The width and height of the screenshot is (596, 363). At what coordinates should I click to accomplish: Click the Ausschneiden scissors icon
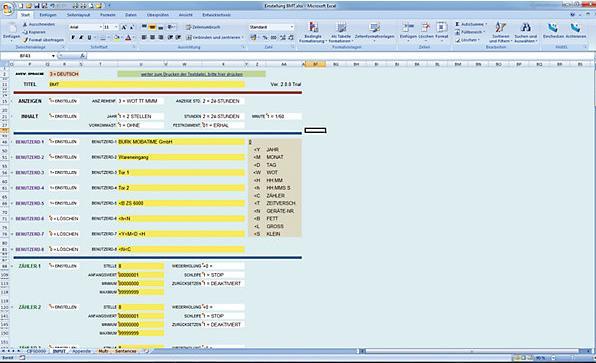pos(25,24)
